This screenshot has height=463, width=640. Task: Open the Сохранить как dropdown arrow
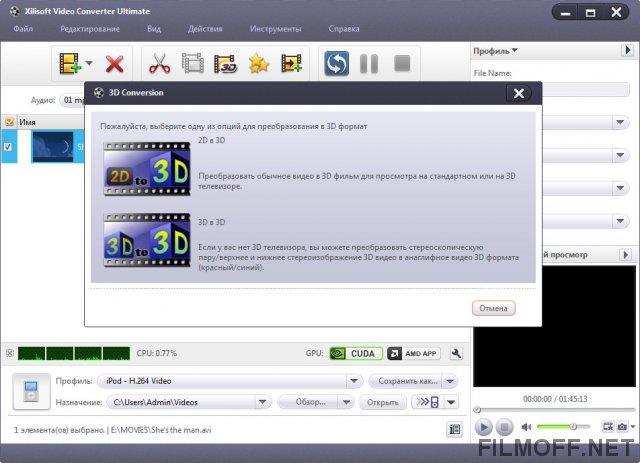tap(450, 381)
